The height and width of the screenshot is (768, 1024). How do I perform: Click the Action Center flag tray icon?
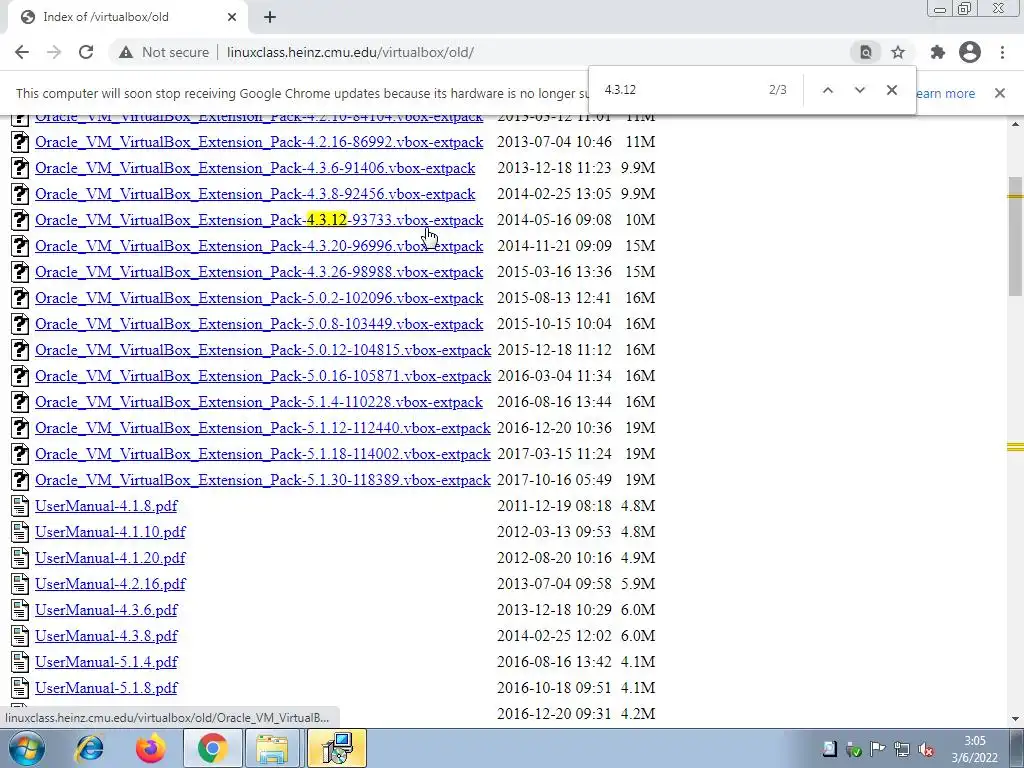point(877,749)
